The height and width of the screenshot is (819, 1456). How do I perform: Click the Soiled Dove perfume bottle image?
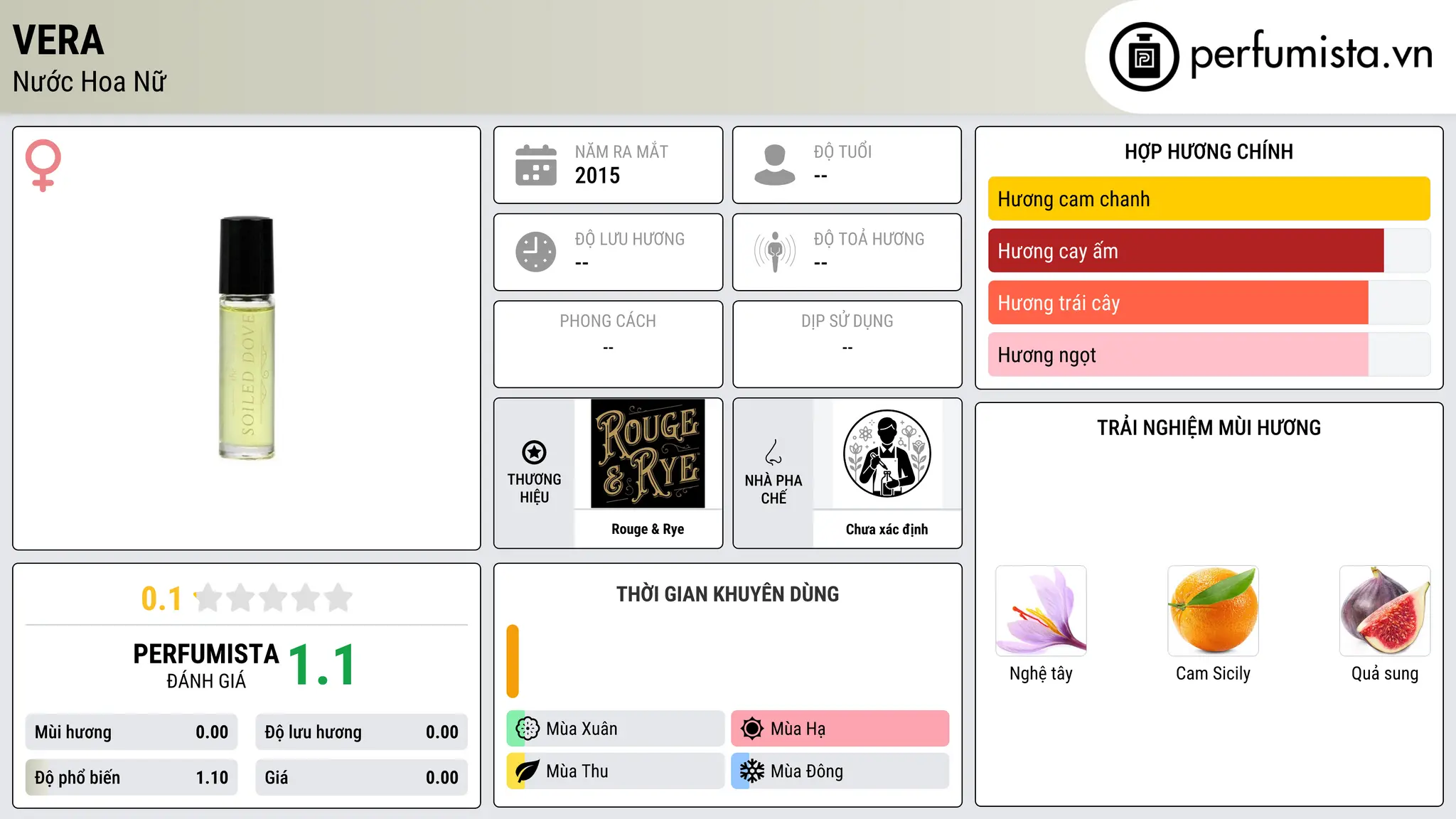click(247, 338)
